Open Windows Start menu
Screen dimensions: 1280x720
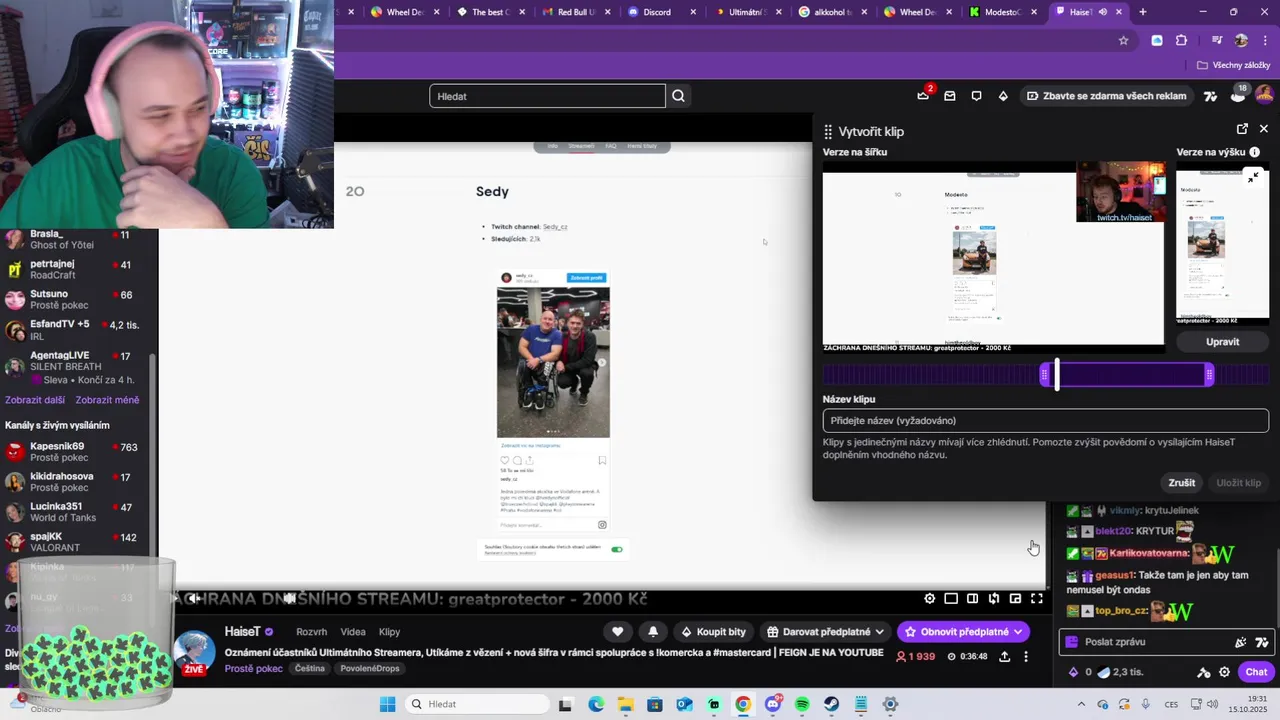(387, 704)
